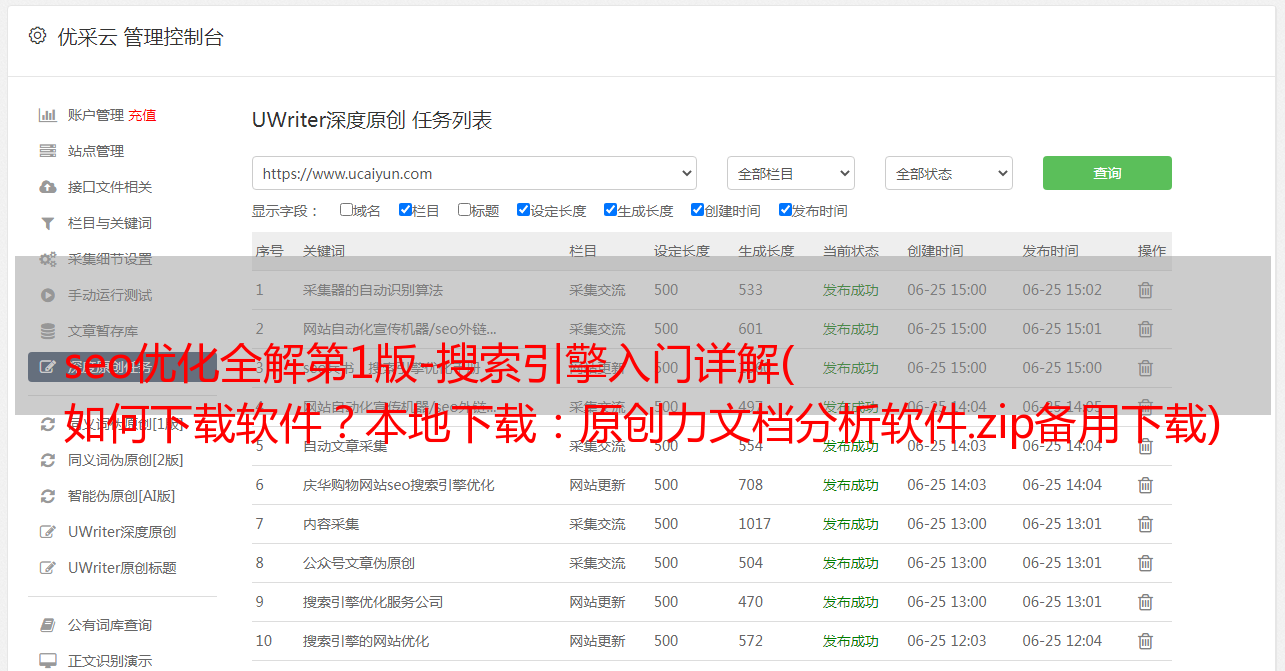Click the server icon for 站点管理
1285x671 pixels.
tap(47, 151)
